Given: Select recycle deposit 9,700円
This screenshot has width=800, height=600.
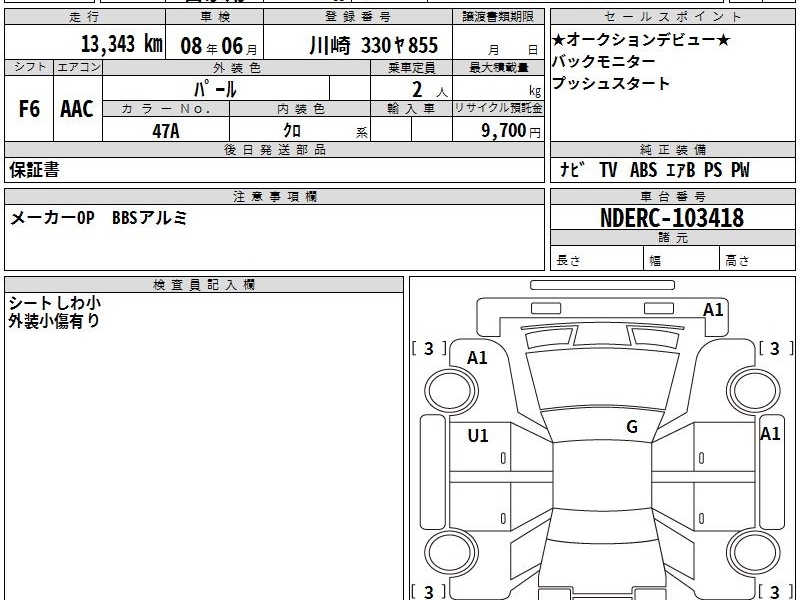Looking at the screenshot, I should 511,131.
